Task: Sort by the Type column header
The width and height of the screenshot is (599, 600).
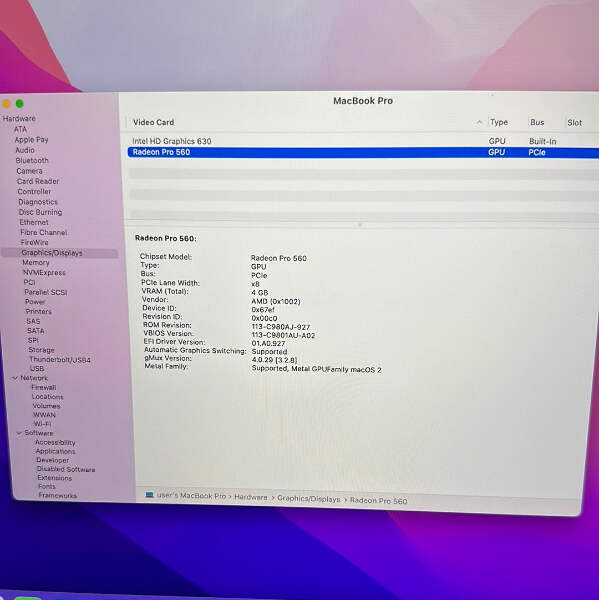Action: click(499, 122)
